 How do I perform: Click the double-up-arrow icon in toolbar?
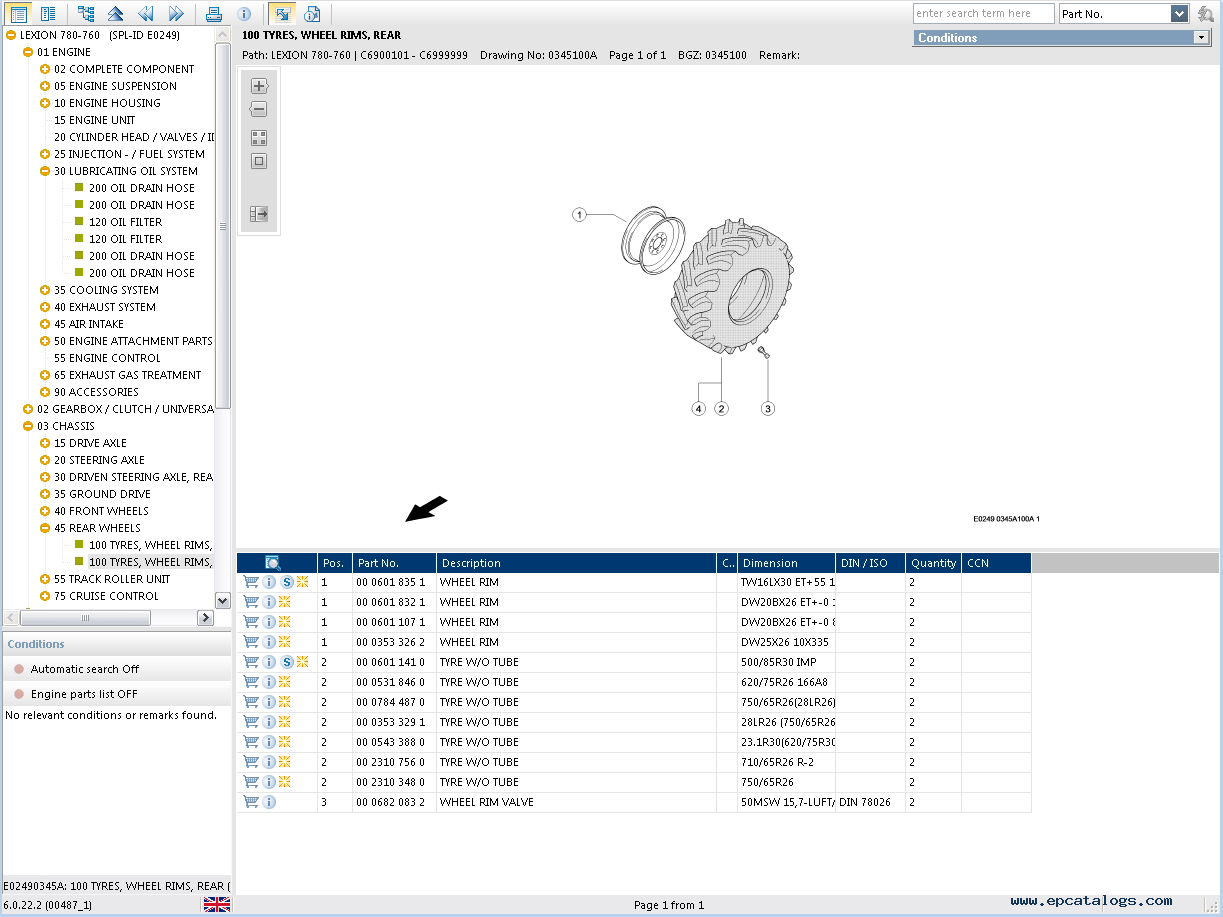(116, 14)
